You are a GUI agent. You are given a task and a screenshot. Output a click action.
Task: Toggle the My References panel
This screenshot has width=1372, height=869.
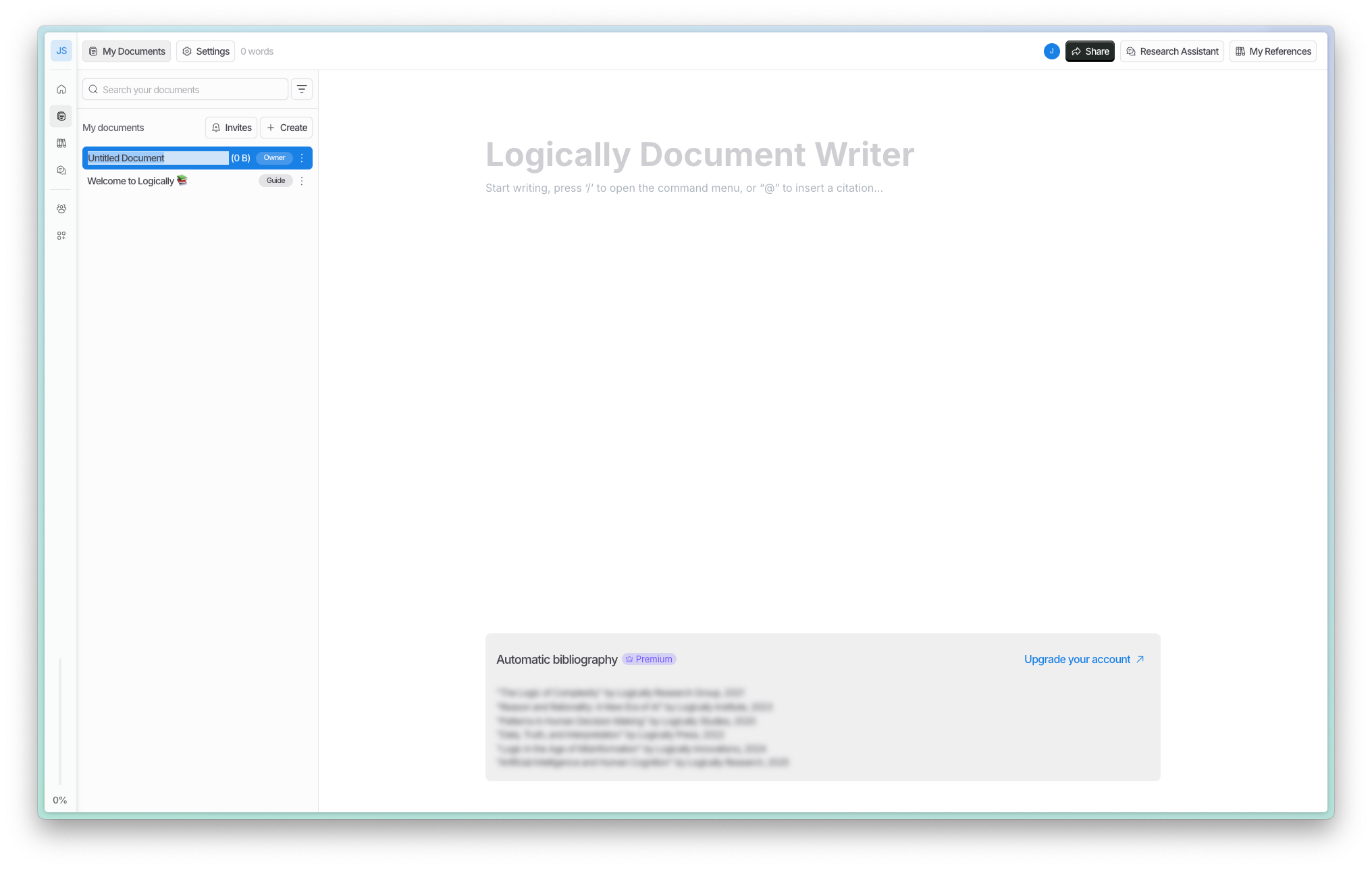tap(1273, 51)
